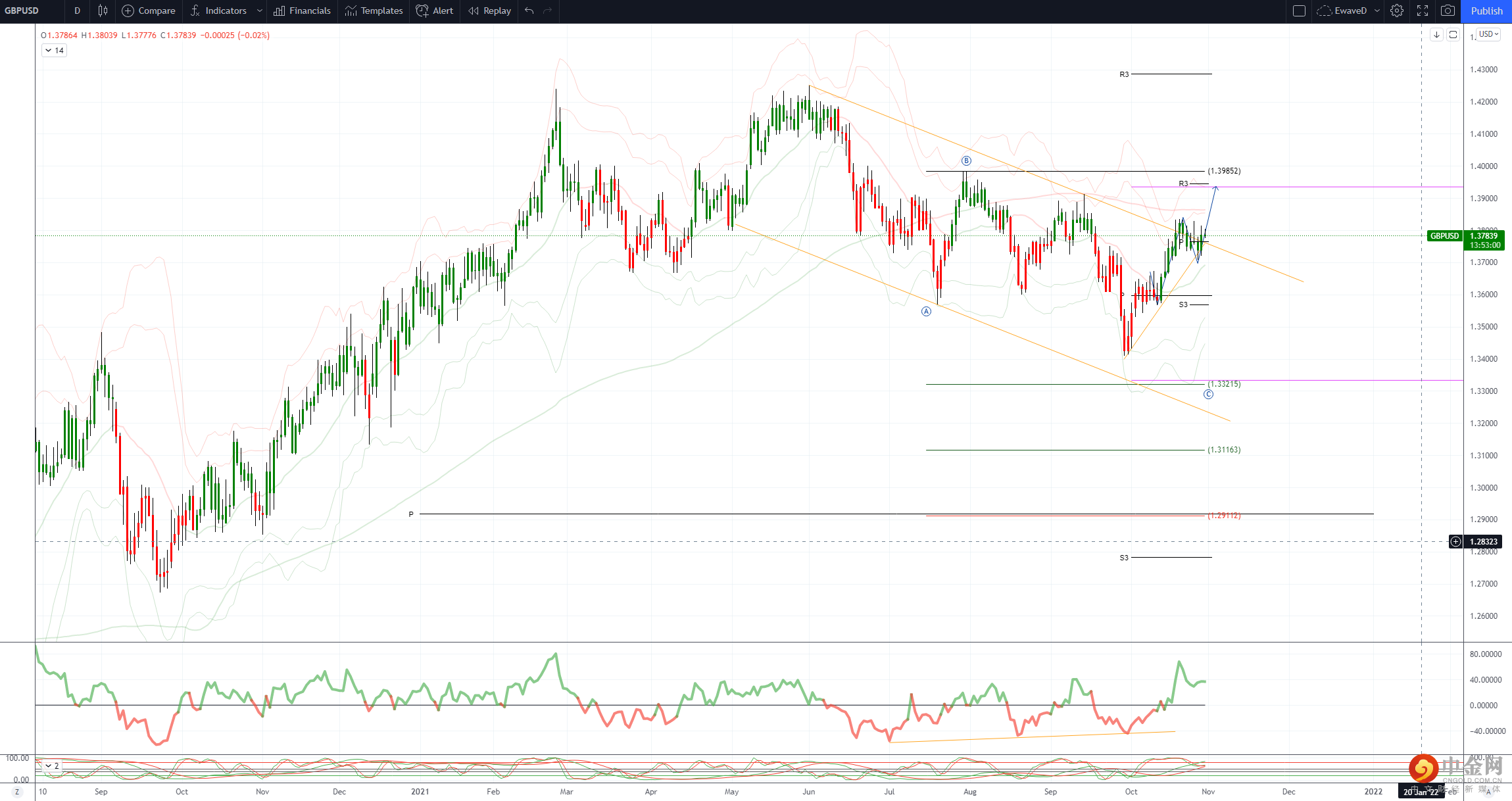Image resolution: width=1512 pixels, height=801 pixels.
Task: Open the Alert creation dialog
Action: click(435, 11)
